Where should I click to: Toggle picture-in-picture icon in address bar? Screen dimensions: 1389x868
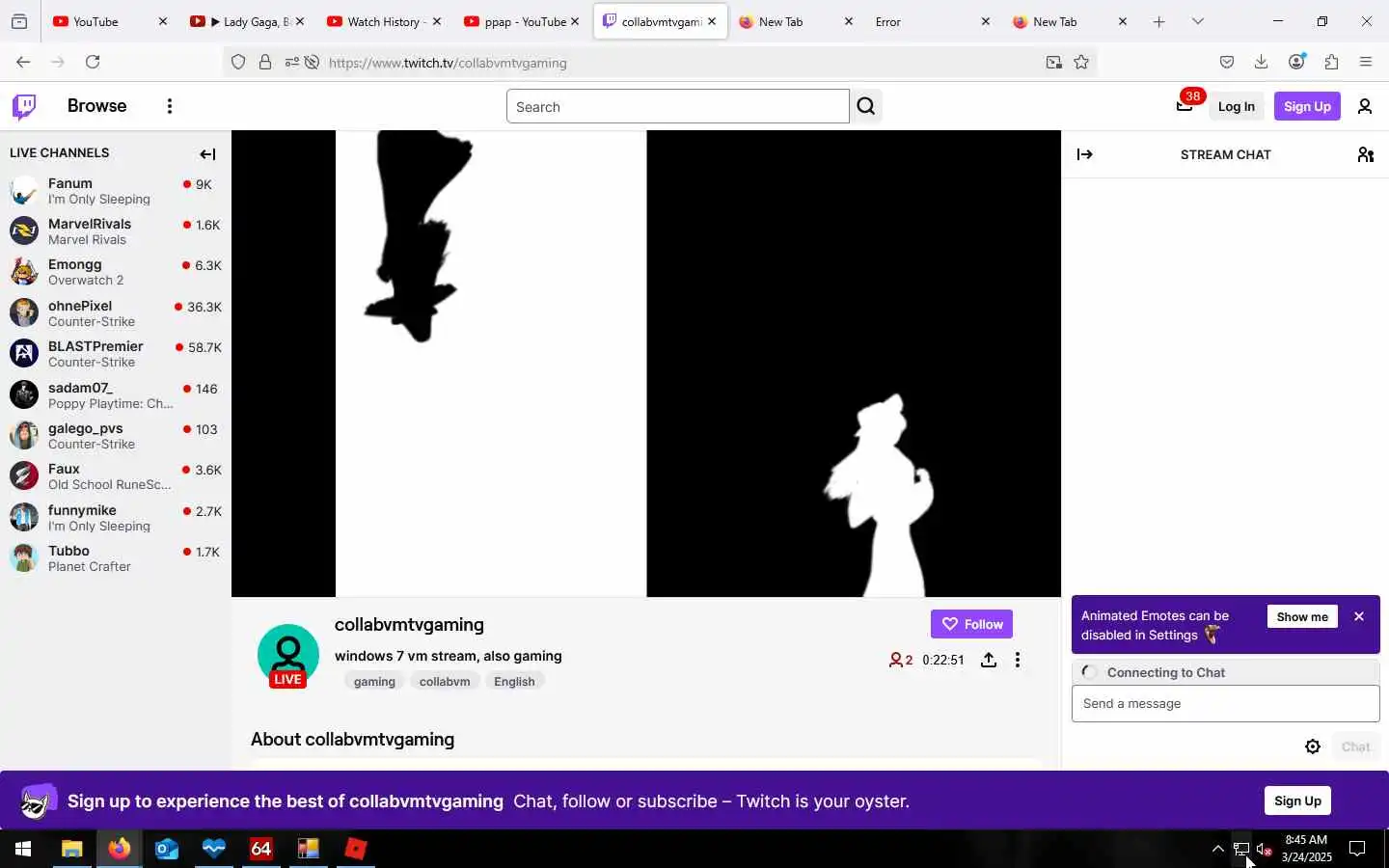(x=1053, y=62)
